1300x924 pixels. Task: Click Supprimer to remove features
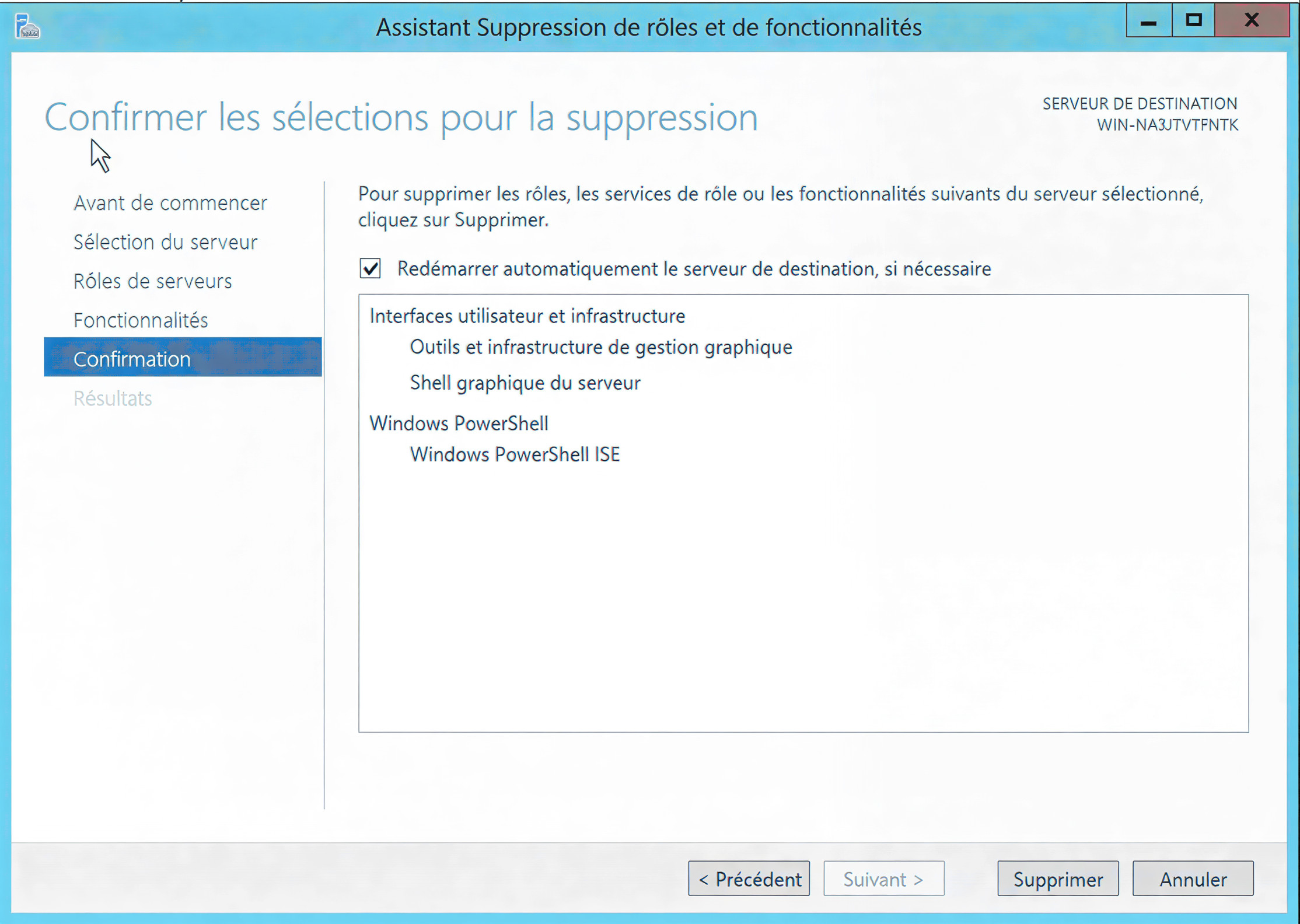(x=1057, y=878)
